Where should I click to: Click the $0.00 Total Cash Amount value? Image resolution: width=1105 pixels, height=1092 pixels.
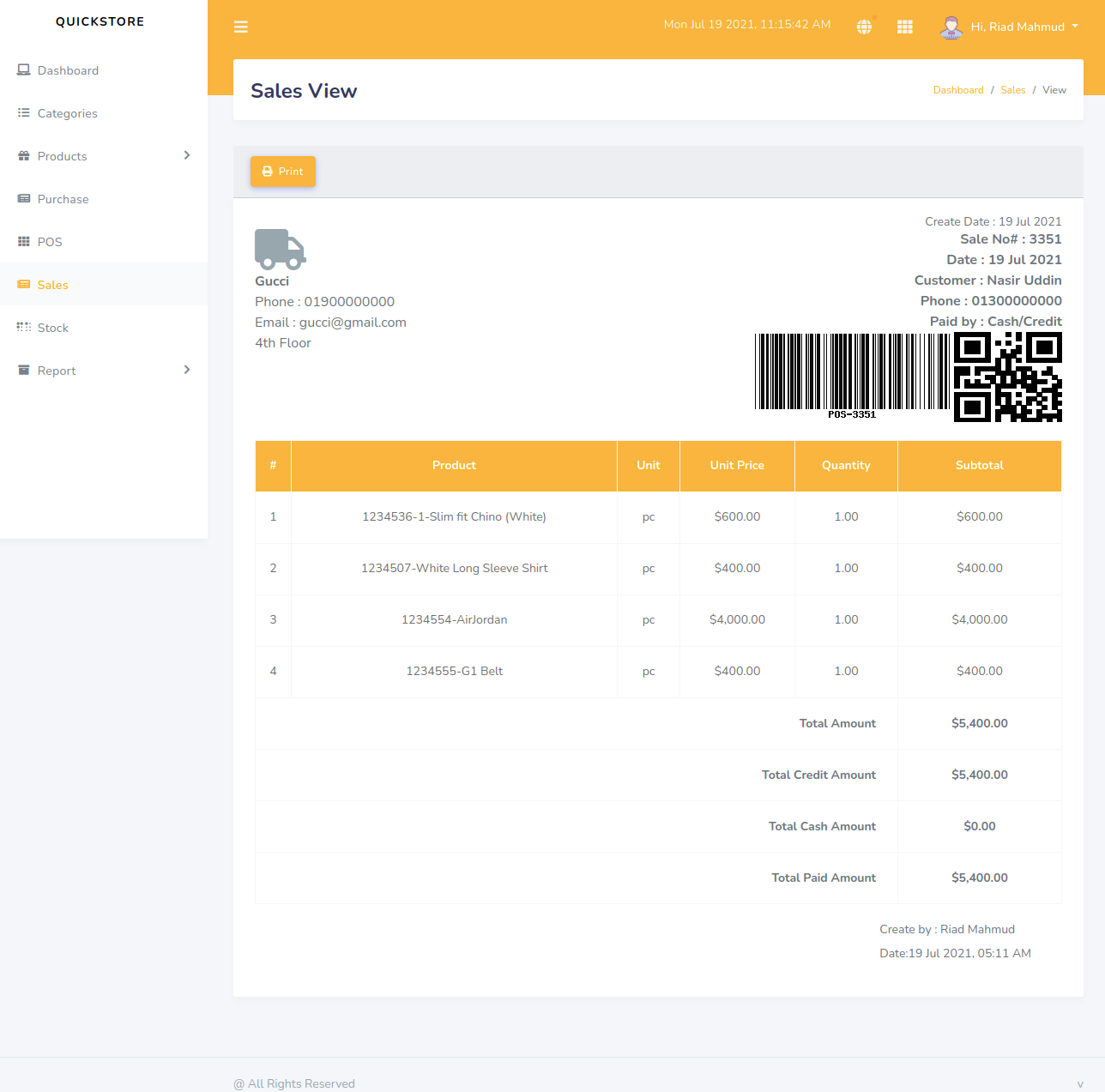(980, 826)
